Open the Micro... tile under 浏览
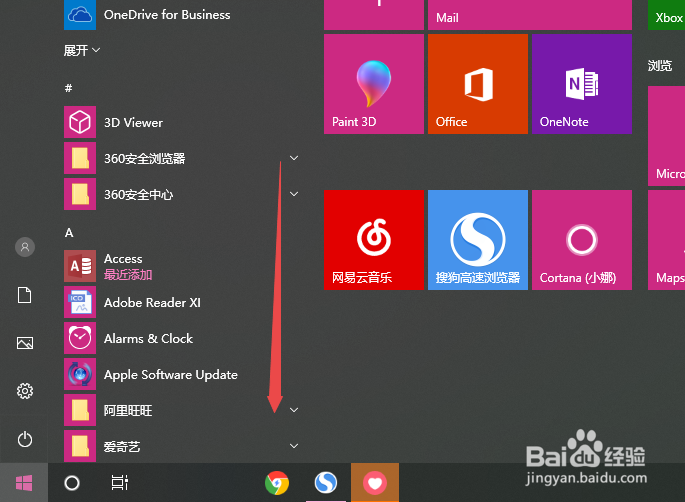The width and height of the screenshot is (685, 502). point(666,136)
